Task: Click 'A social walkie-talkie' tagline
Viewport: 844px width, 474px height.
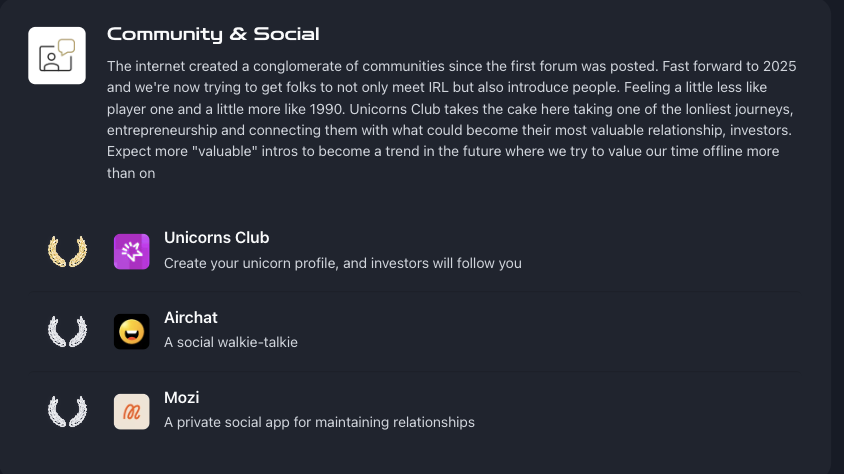Action: [x=230, y=342]
